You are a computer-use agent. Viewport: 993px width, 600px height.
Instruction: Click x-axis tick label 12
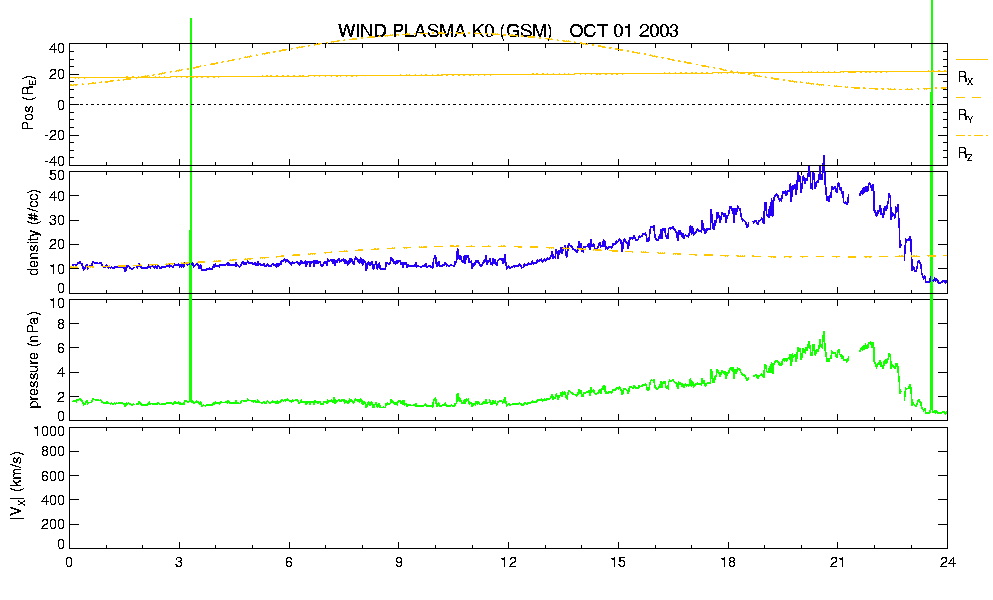509,562
